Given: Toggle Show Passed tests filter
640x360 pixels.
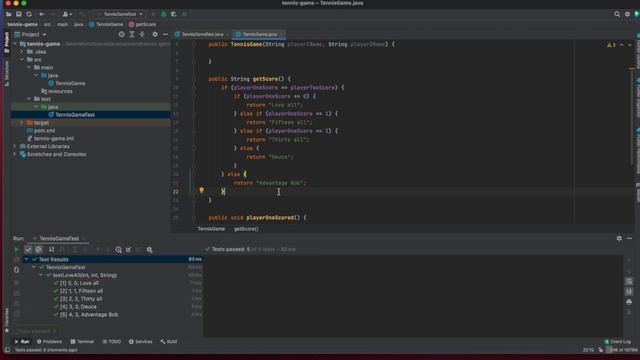Looking at the screenshot, I should point(28,249).
